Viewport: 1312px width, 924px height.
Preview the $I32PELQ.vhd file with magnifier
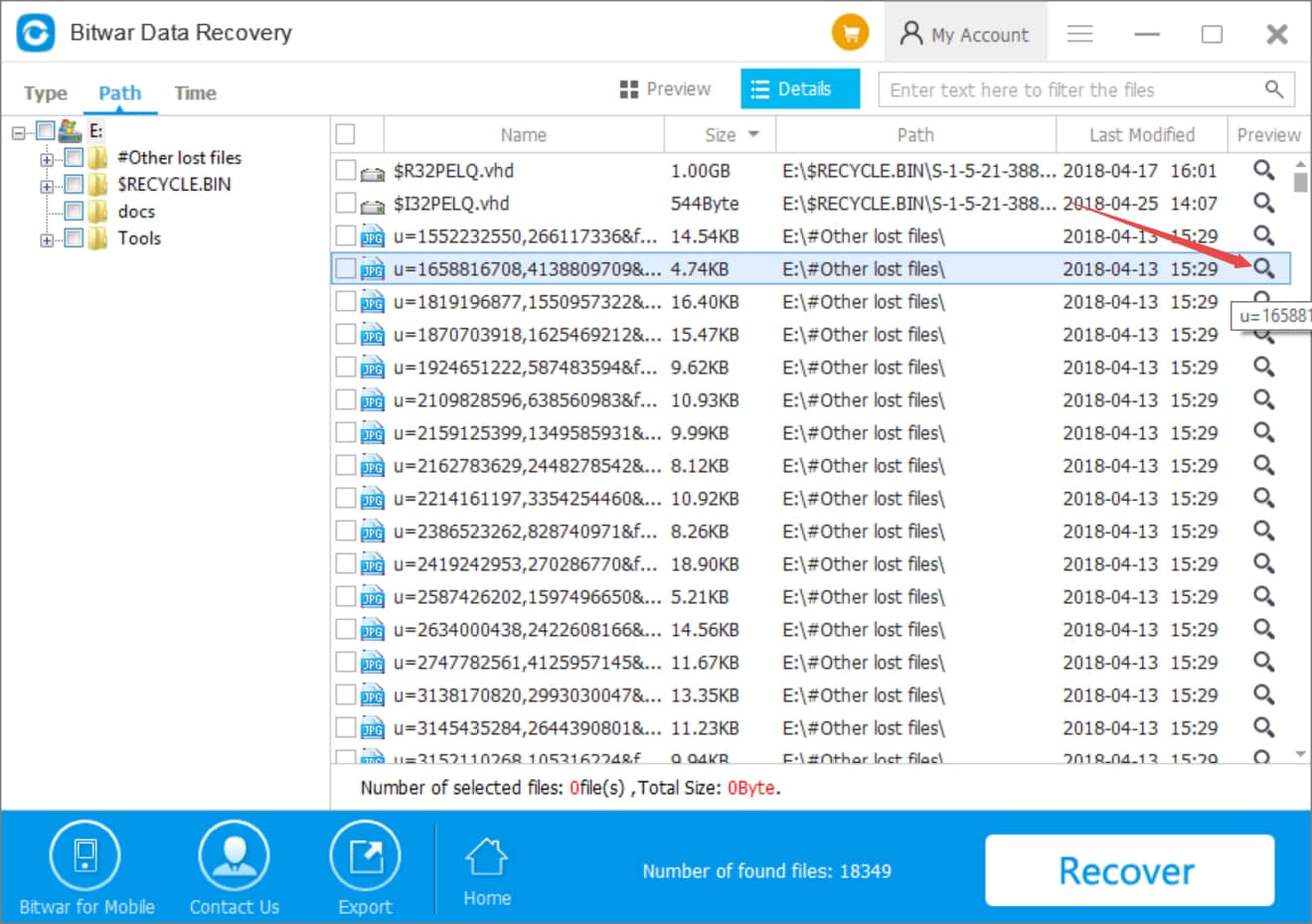click(x=1263, y=203)
